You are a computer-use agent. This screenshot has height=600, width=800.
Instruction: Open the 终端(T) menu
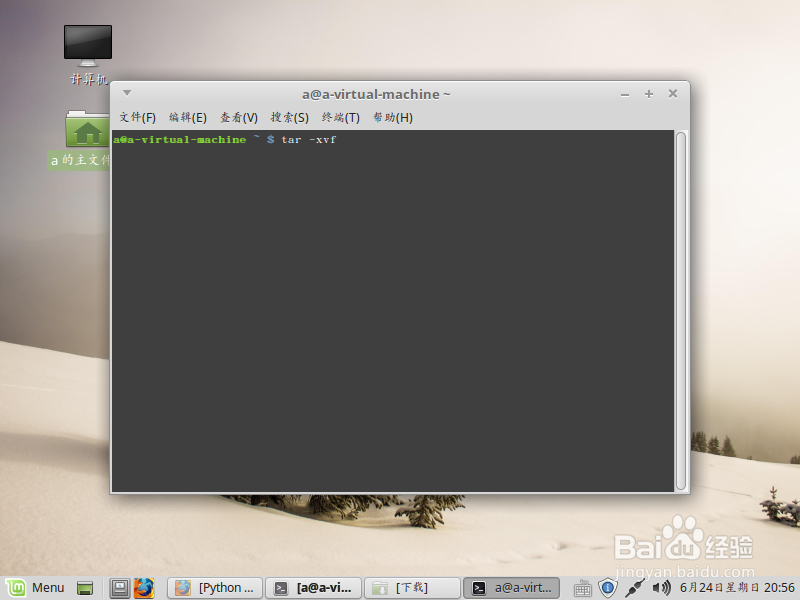pos(340,117)
